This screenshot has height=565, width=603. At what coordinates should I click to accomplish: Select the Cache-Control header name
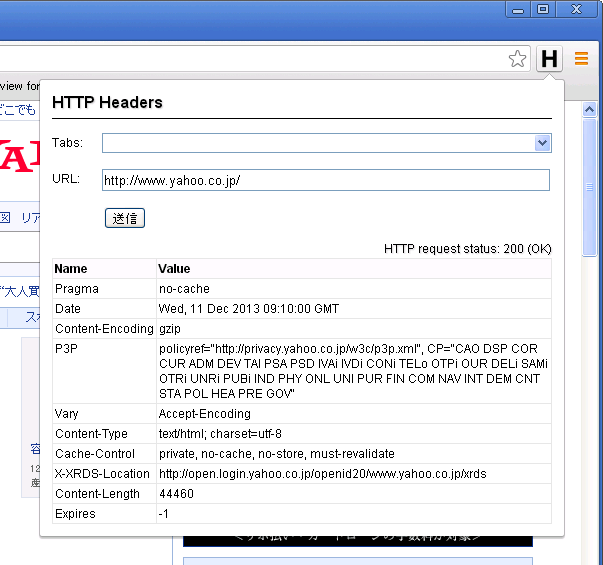(x=95, y=454)
